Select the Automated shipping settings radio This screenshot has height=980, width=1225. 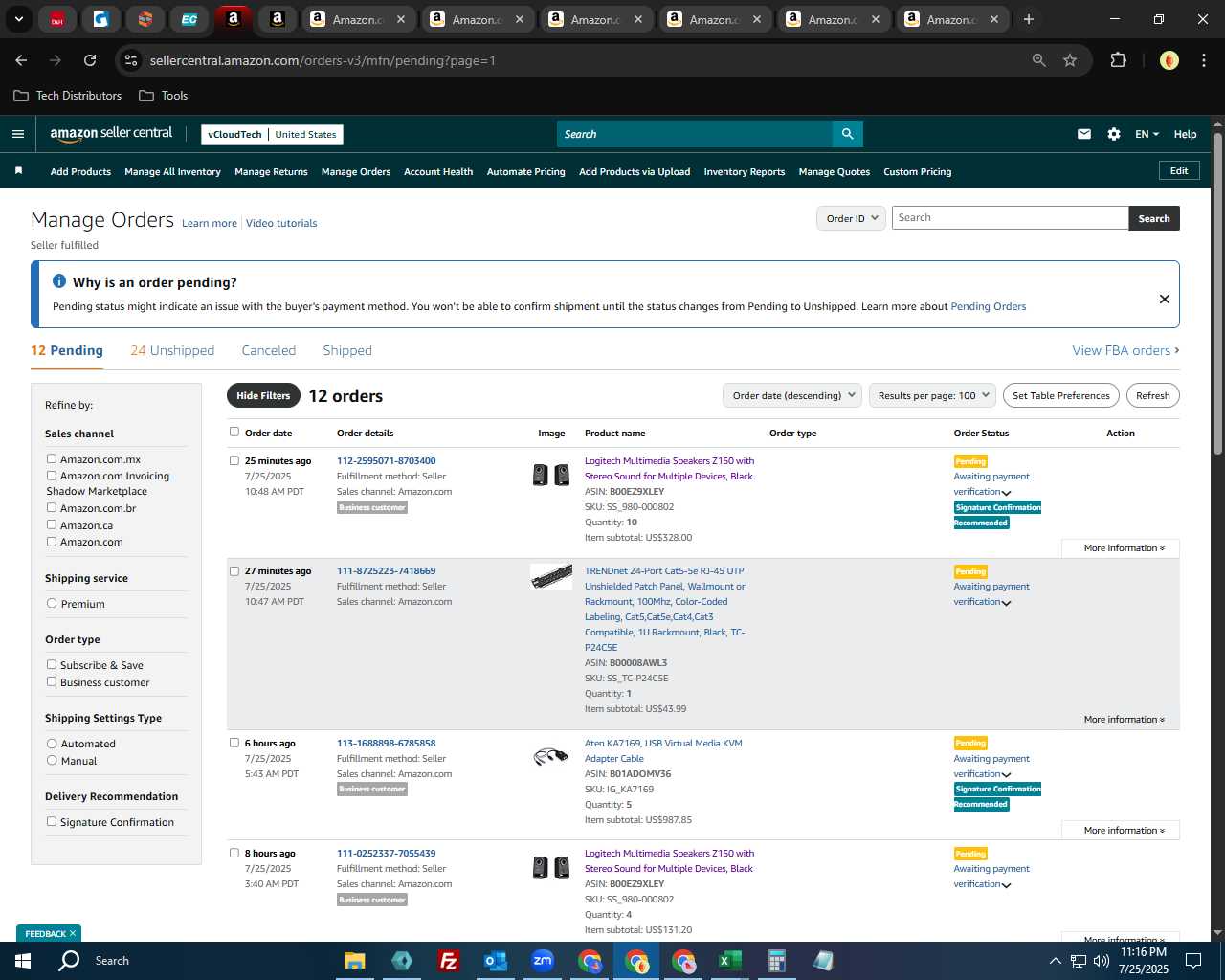click(x=52, y=743)
